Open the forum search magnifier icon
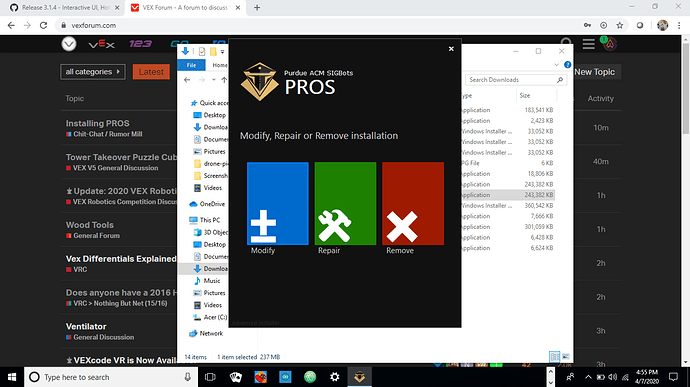This screenshot has height=387, width=690. (566, 44)
